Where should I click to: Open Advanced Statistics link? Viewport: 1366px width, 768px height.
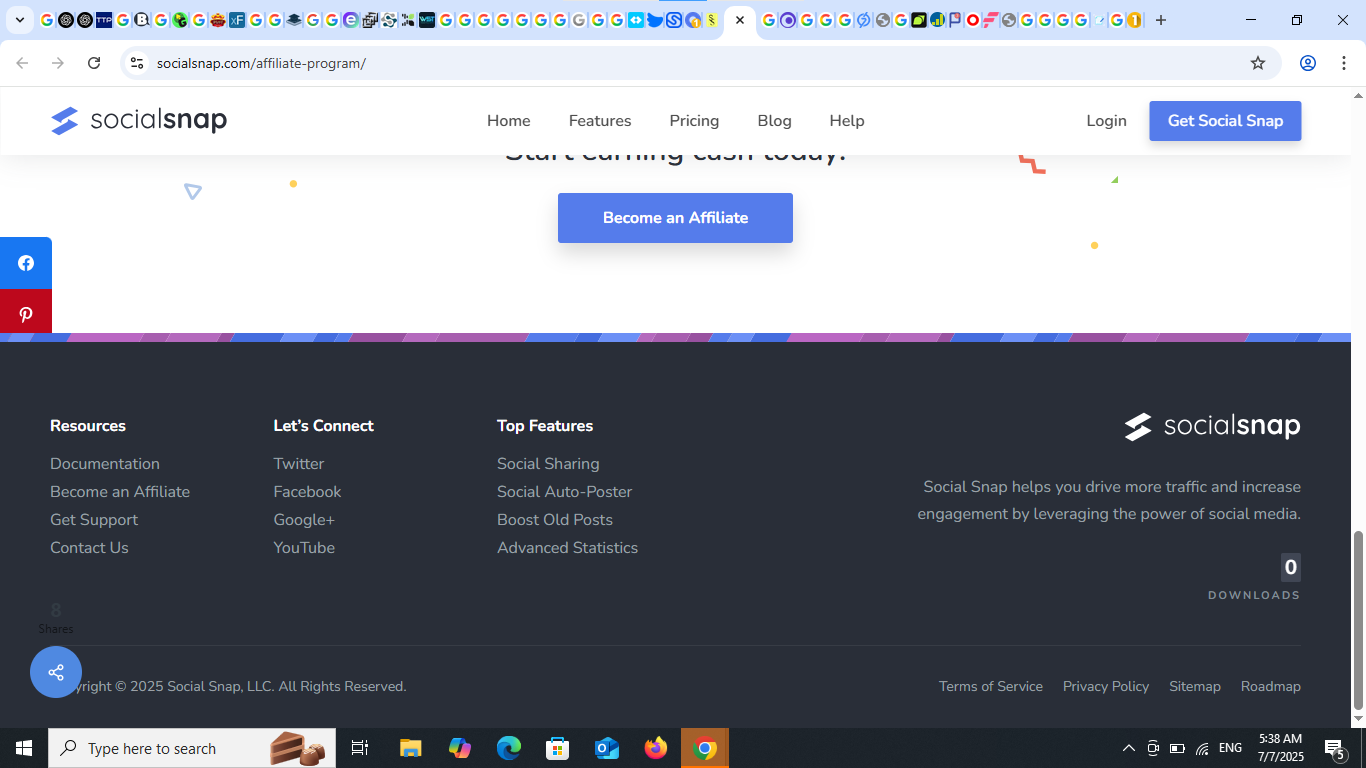point(567,548)
